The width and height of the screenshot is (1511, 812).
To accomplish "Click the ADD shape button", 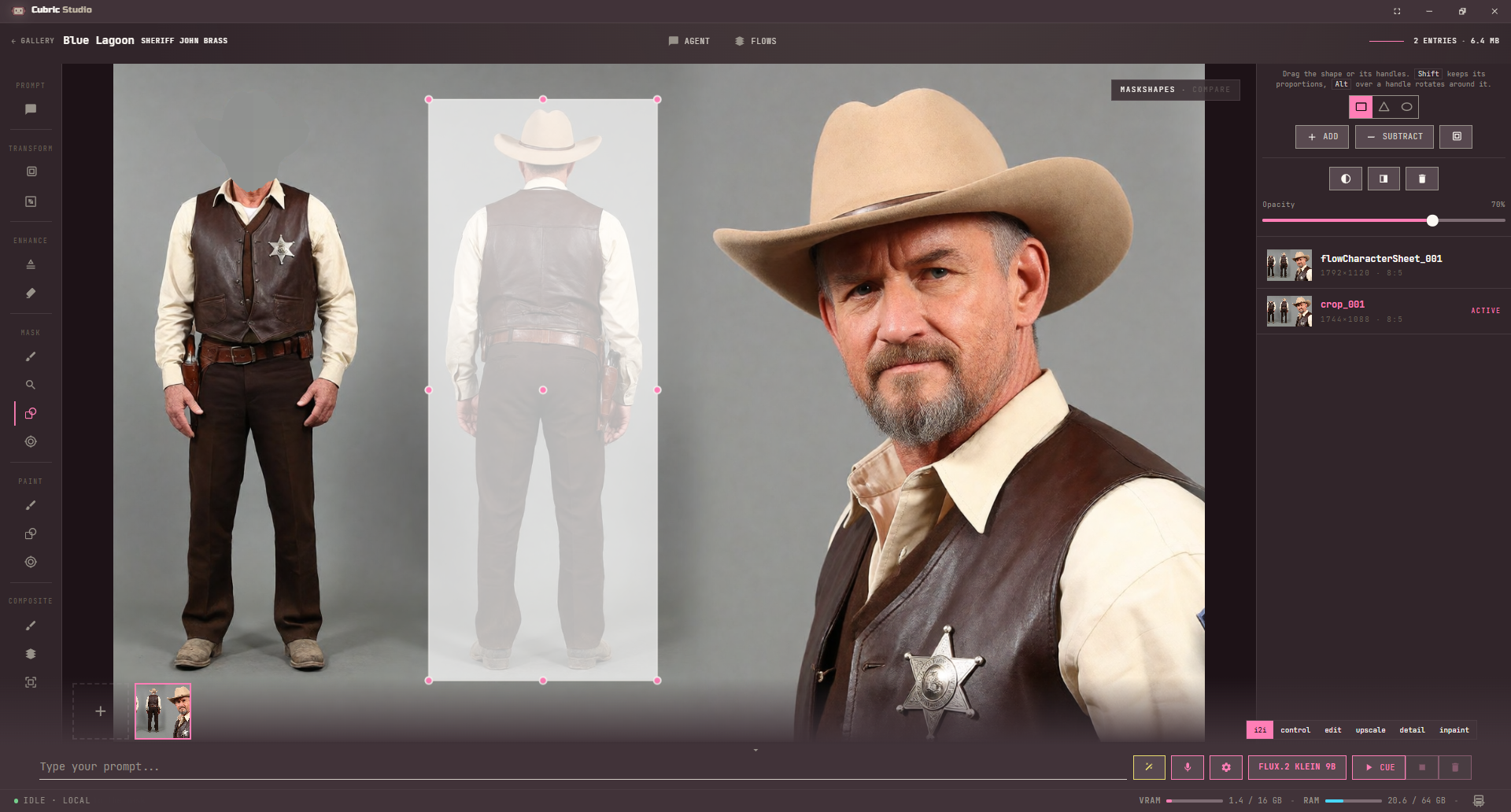I will pyautogui.click(x=1322, y=137).
